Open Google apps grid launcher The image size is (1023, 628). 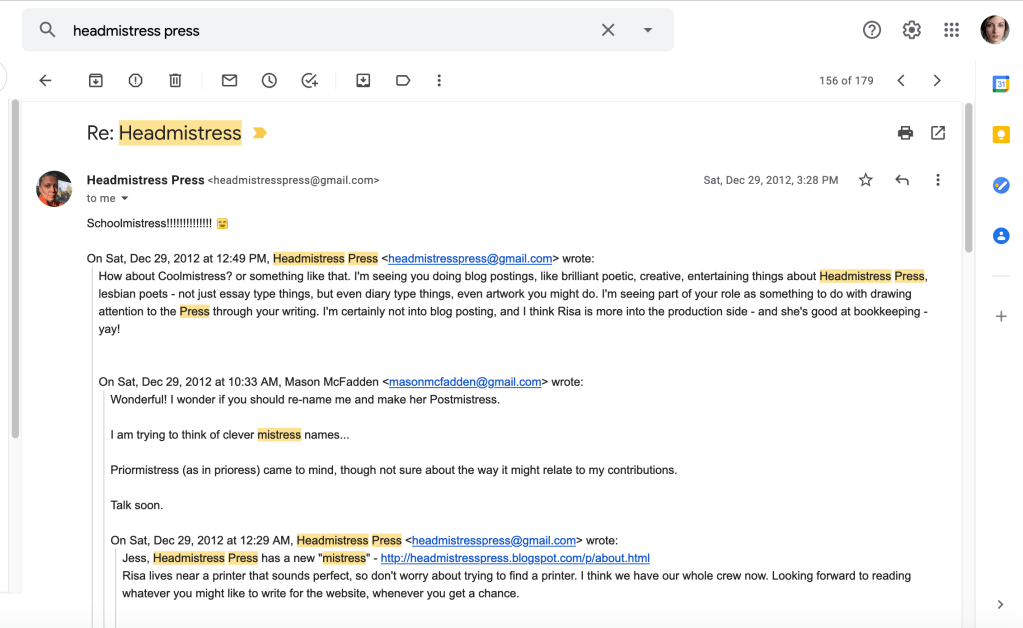point(951,30)
